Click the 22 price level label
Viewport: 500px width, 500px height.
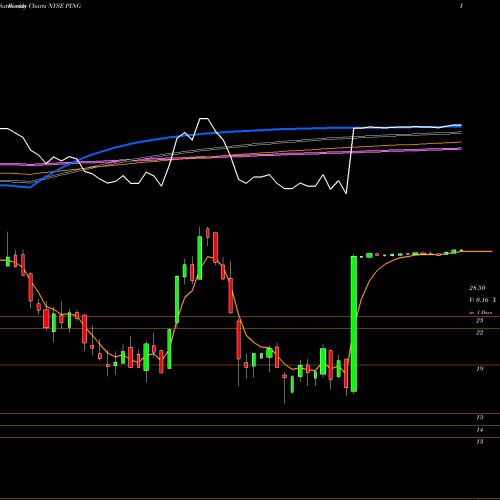[479, 333]
